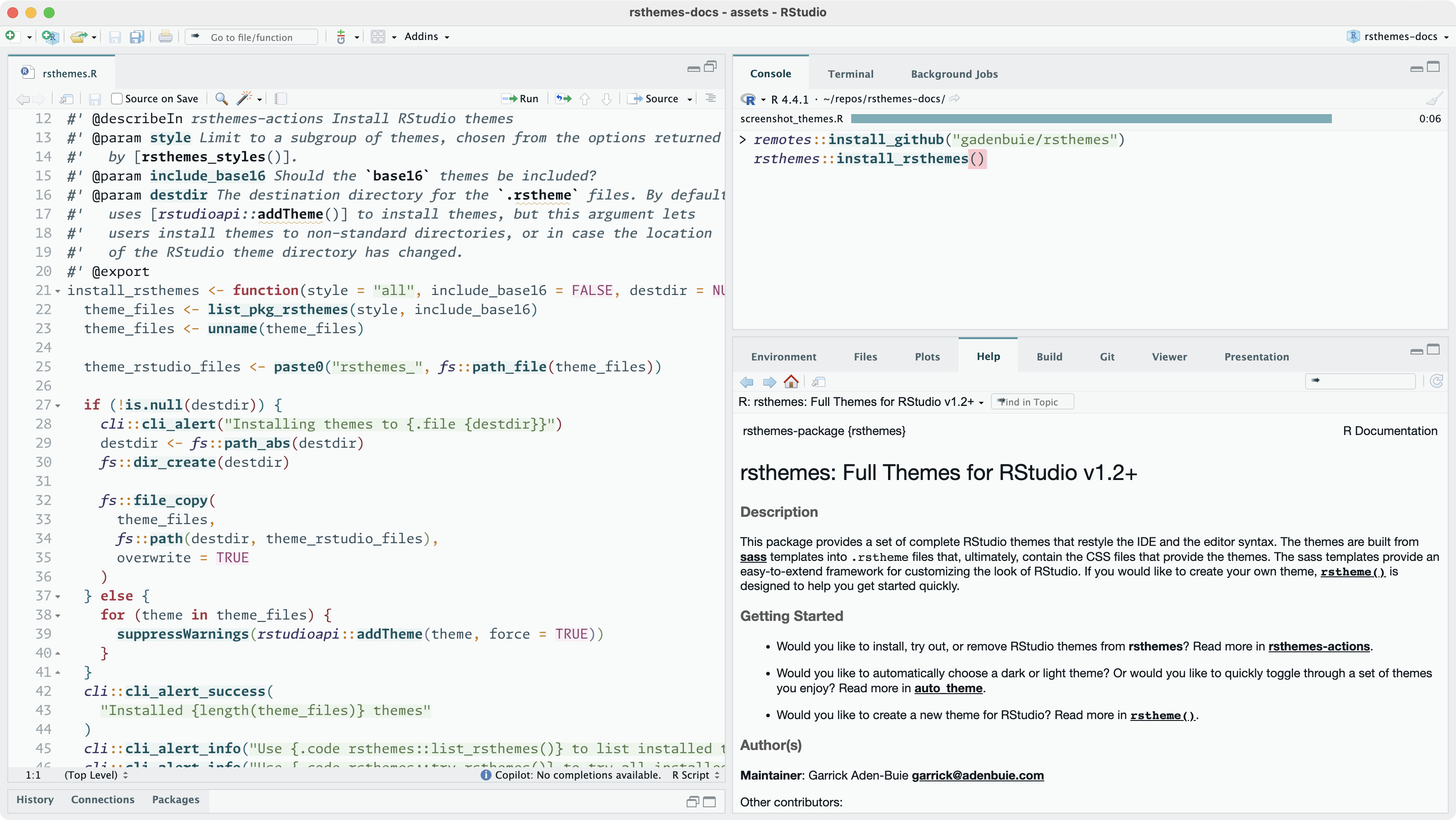Click the Help pane refresh icon
This screenshot has width=1456, height=820.
[x=1436, y=381]
